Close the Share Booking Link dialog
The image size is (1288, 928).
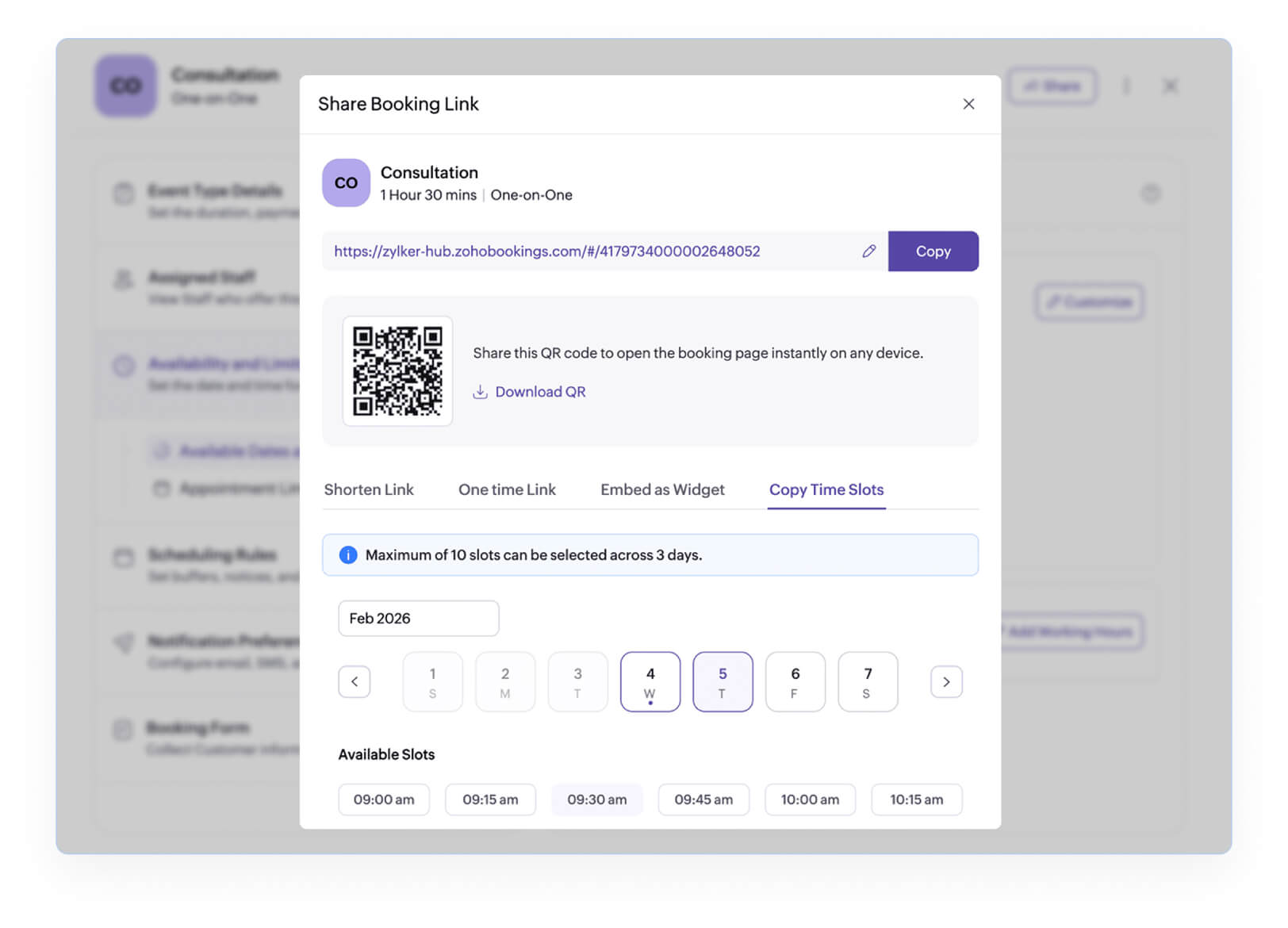968,104
